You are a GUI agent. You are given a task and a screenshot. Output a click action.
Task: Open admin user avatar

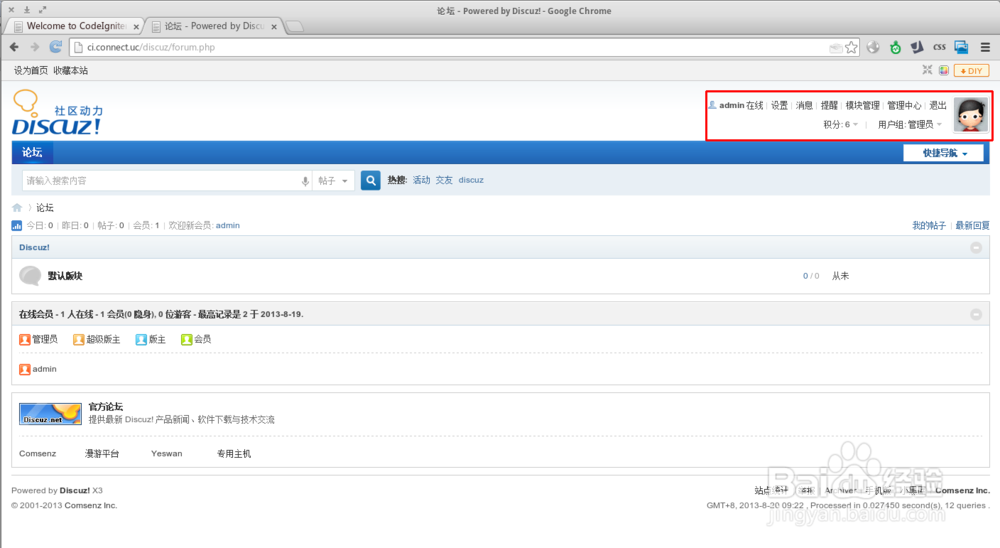(971, 115)
